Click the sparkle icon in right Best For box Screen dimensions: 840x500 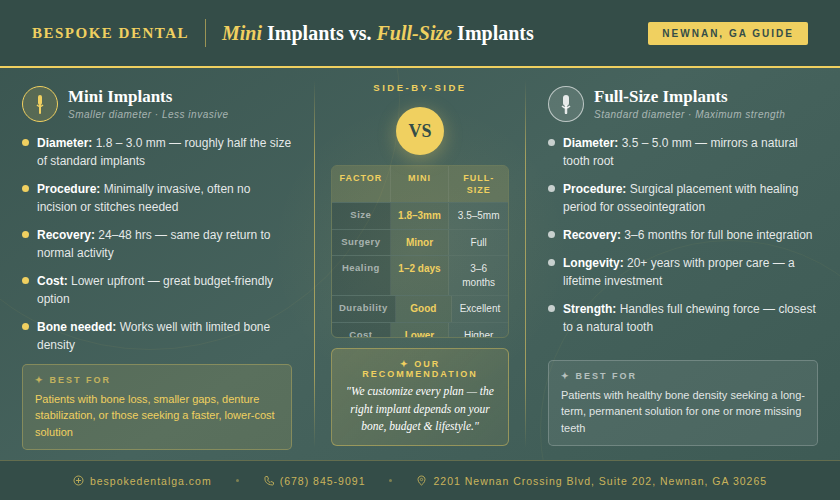[x=565, y=376]
